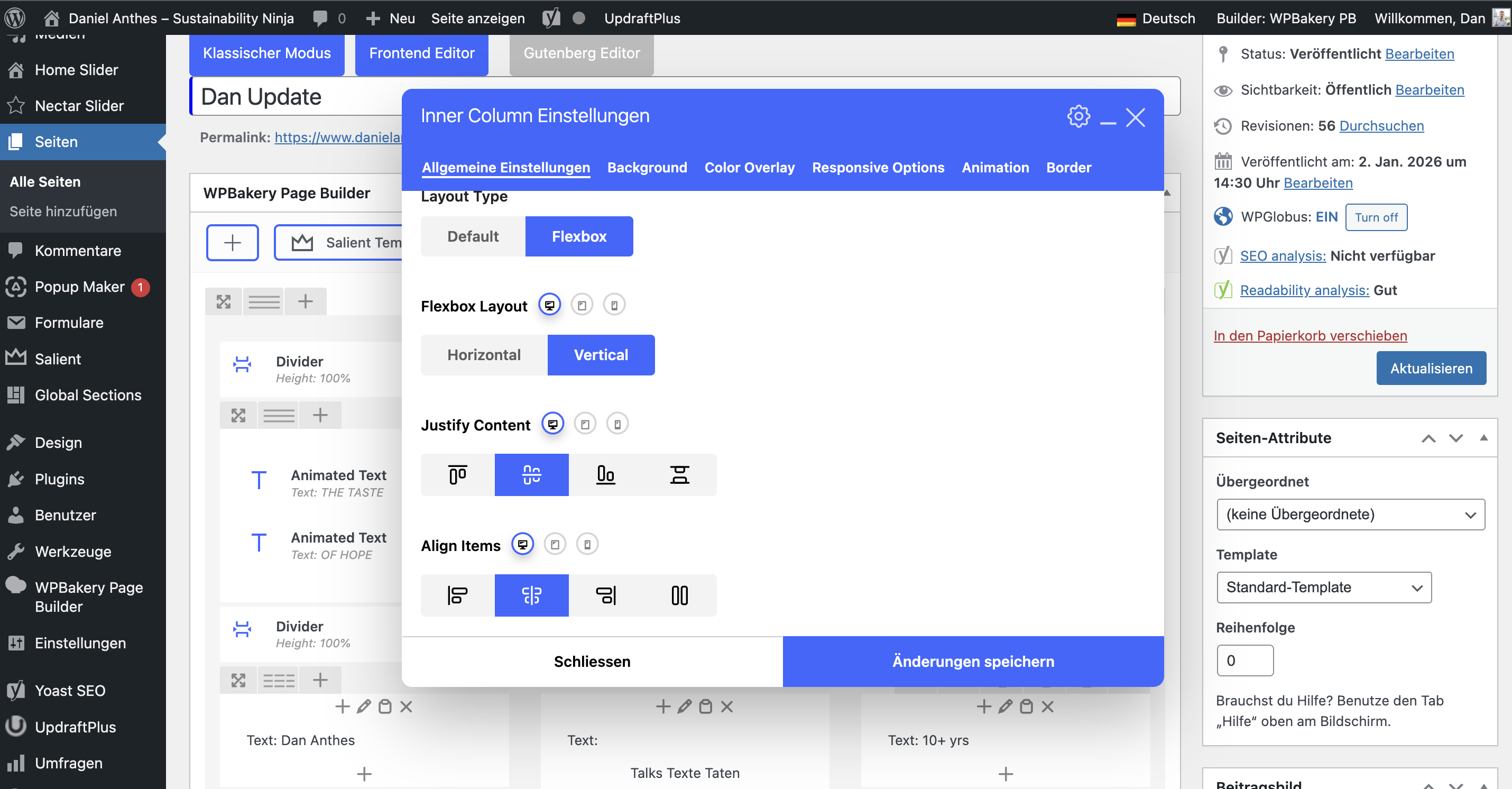The height and width of the screenshot is (789, 1512).
Task: Choose Justify Content bottom-align icon
Action: click(x=605, y=474)
